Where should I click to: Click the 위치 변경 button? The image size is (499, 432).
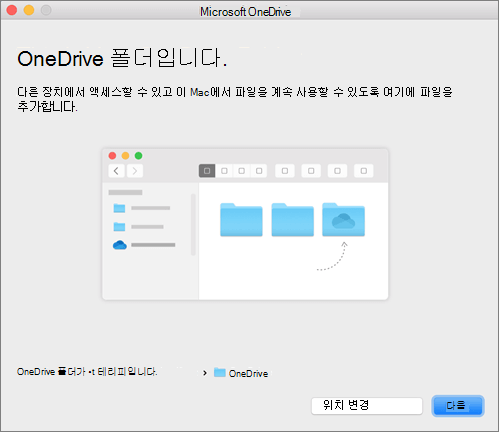click(x=367, y=406)
